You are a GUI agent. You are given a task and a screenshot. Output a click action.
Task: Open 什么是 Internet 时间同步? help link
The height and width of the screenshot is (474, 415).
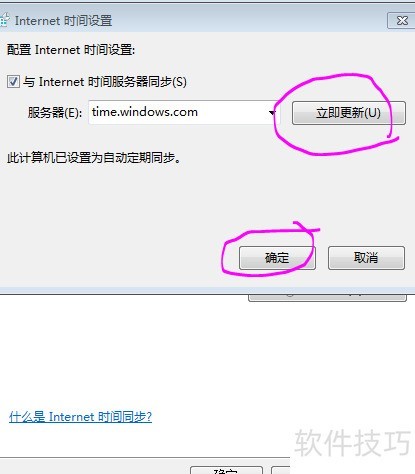(x=80, y=417)
